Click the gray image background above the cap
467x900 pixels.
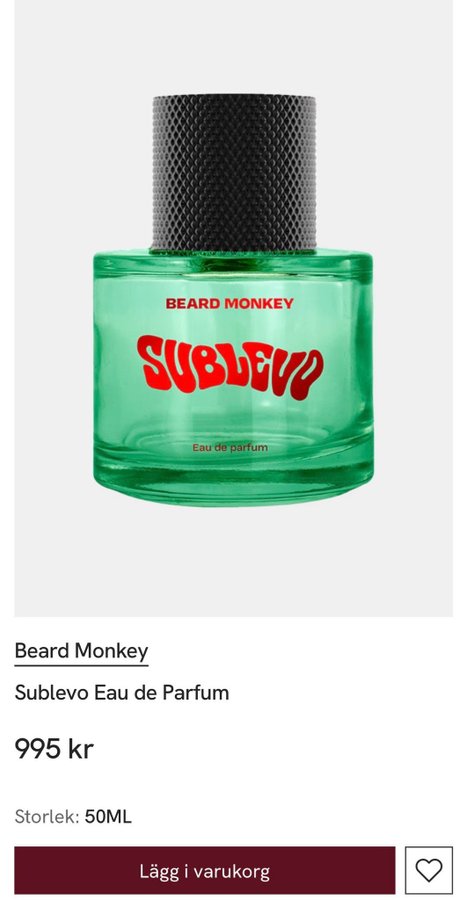pyautogui.click(x=234, y=46)
